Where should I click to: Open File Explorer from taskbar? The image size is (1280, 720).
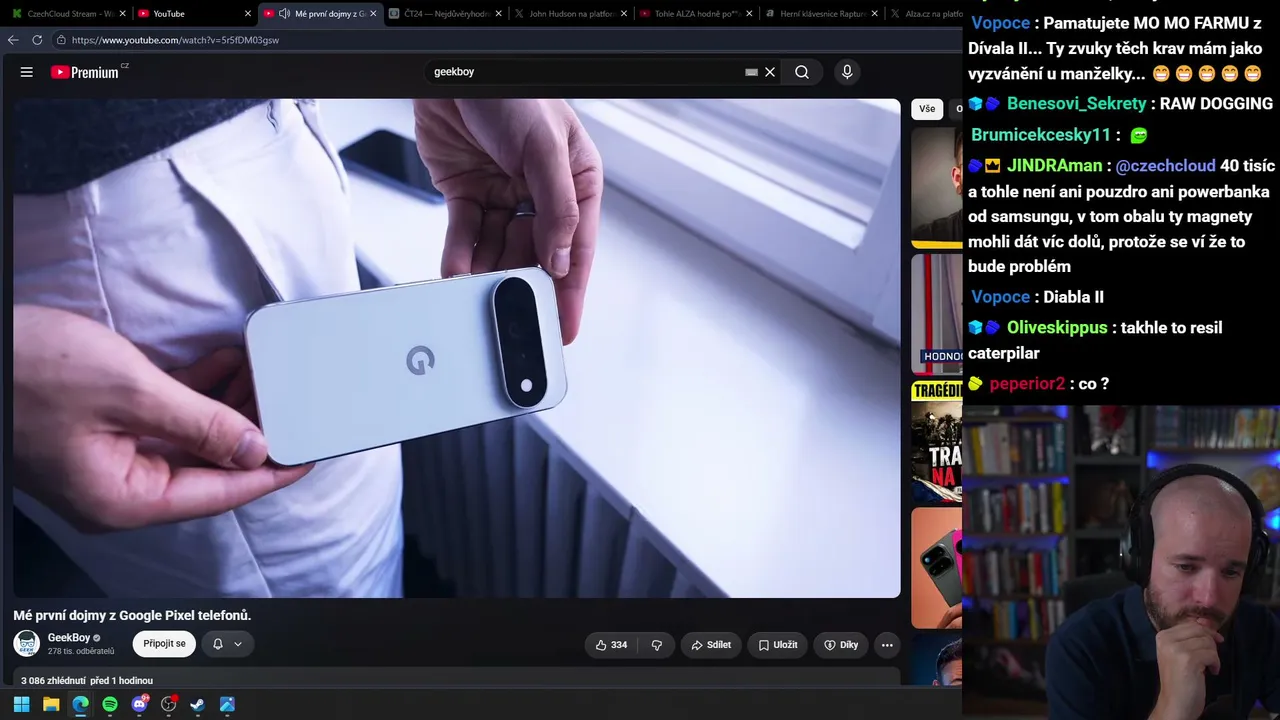tap(51, 704)
